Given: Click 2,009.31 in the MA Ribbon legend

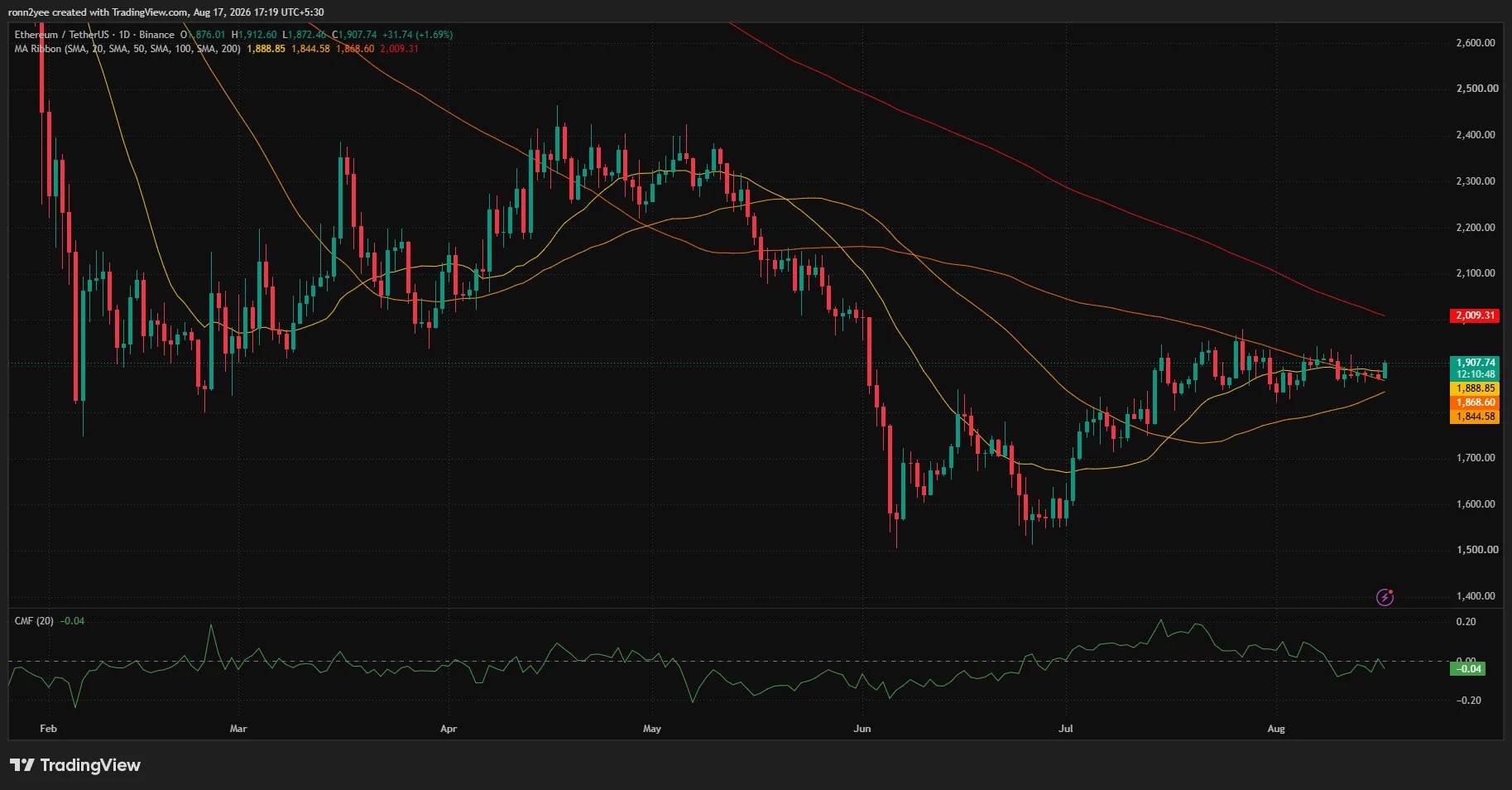Looking at the screenshot, I should (399, 49).
